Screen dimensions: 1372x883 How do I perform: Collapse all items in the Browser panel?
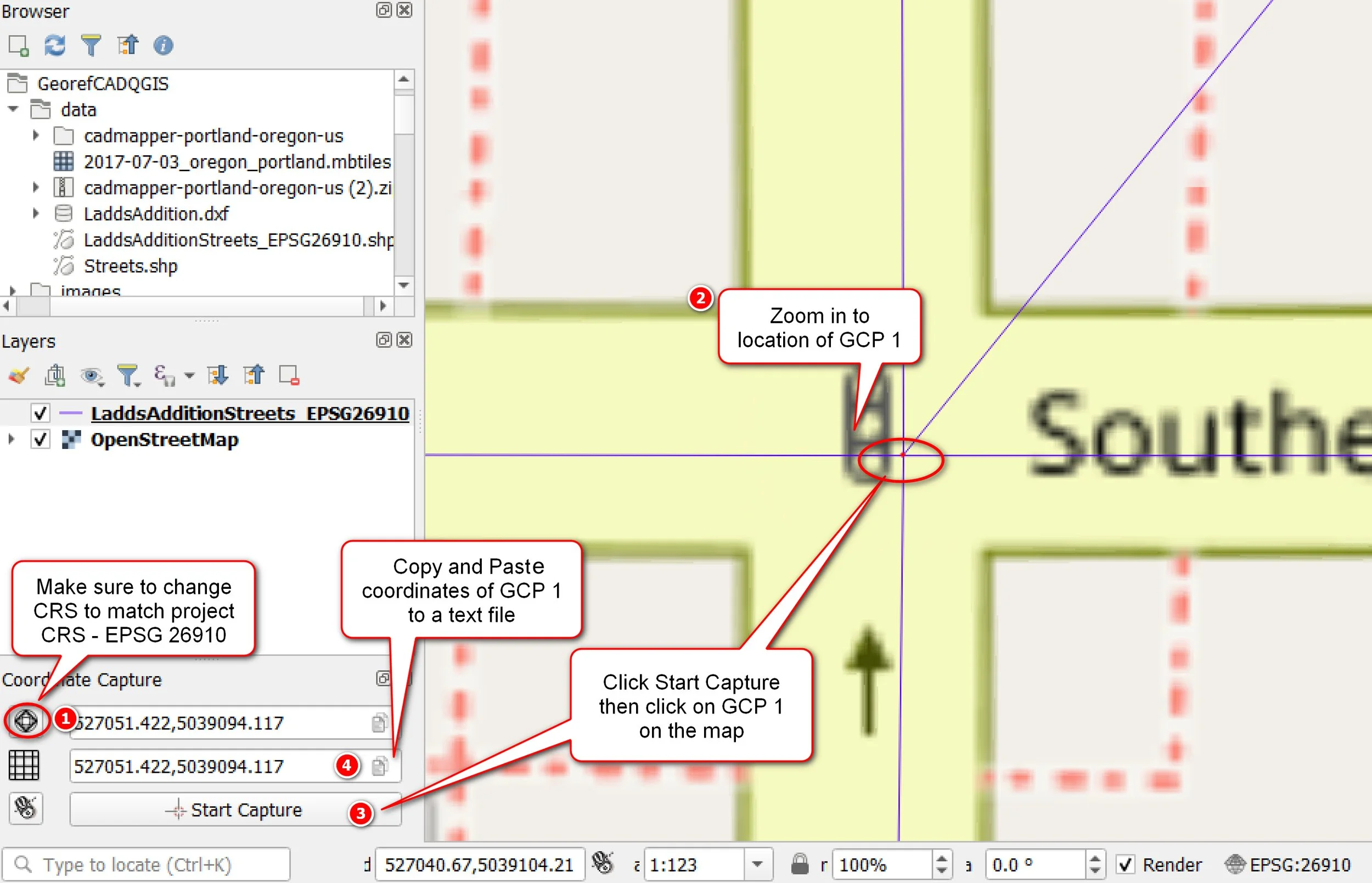pos(128,46)
